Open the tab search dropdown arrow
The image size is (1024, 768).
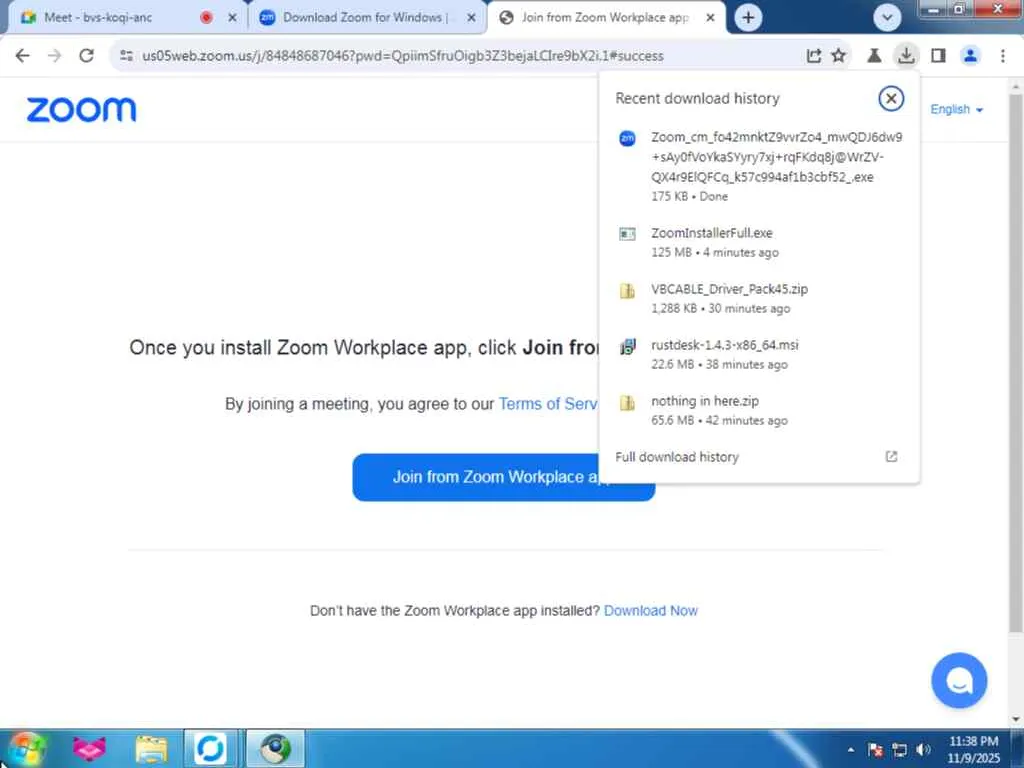pos(887,18)
